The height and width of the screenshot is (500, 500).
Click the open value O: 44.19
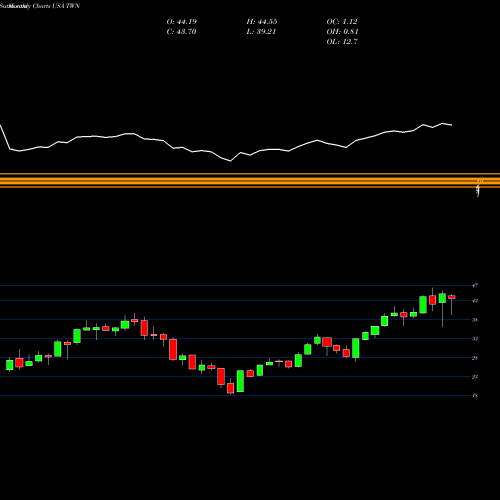(182, 22)
